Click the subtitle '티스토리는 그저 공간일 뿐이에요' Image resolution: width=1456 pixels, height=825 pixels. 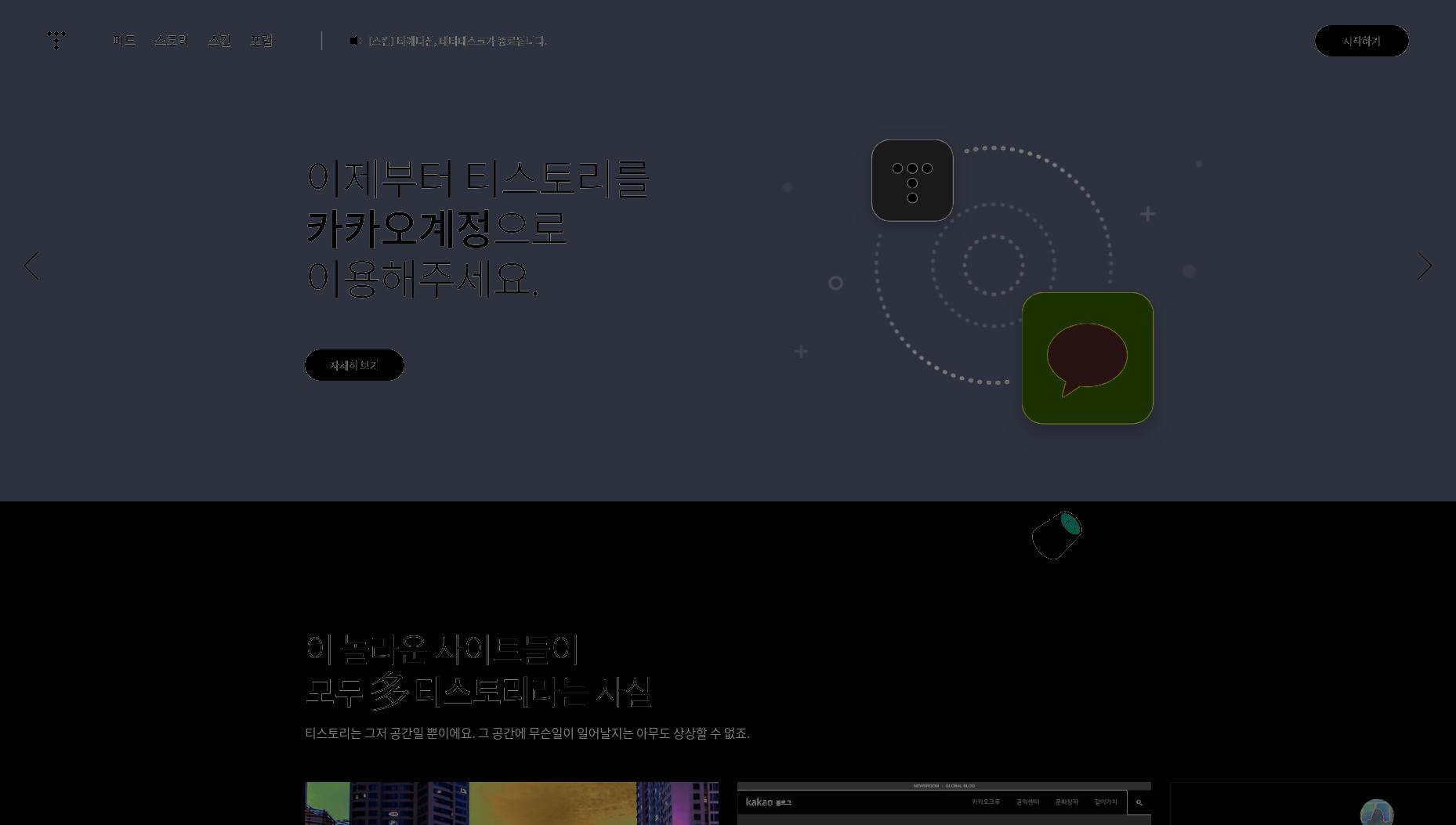coord(389,733)
